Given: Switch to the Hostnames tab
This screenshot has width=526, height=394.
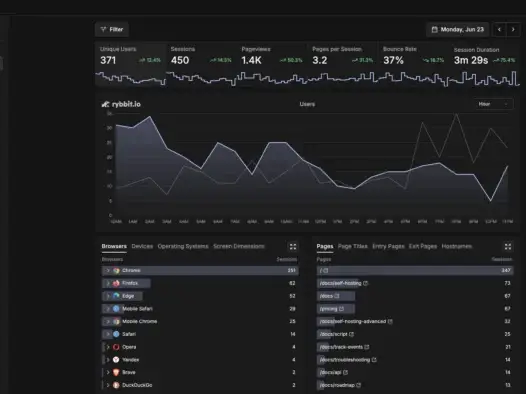Looking at the screenshot, I should point(457,246).
